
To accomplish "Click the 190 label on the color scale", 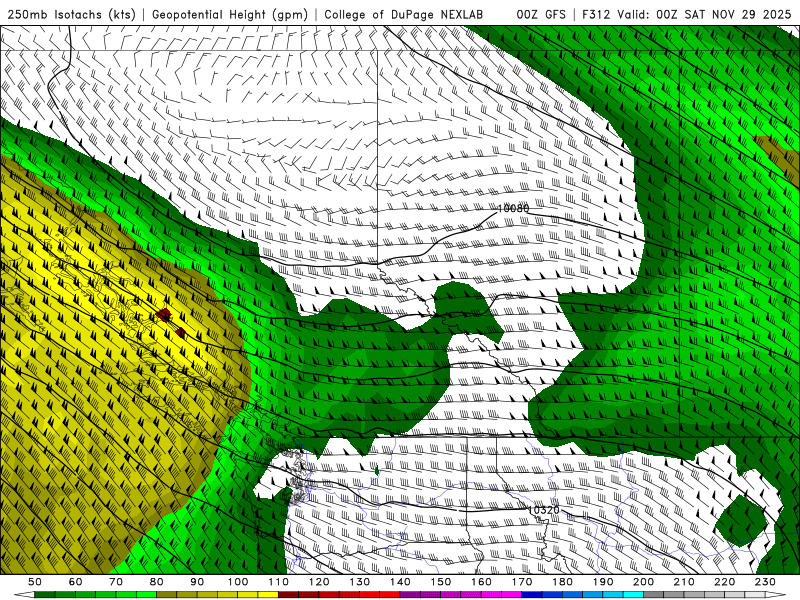I will pyautogui.click(x=603, y=582).
